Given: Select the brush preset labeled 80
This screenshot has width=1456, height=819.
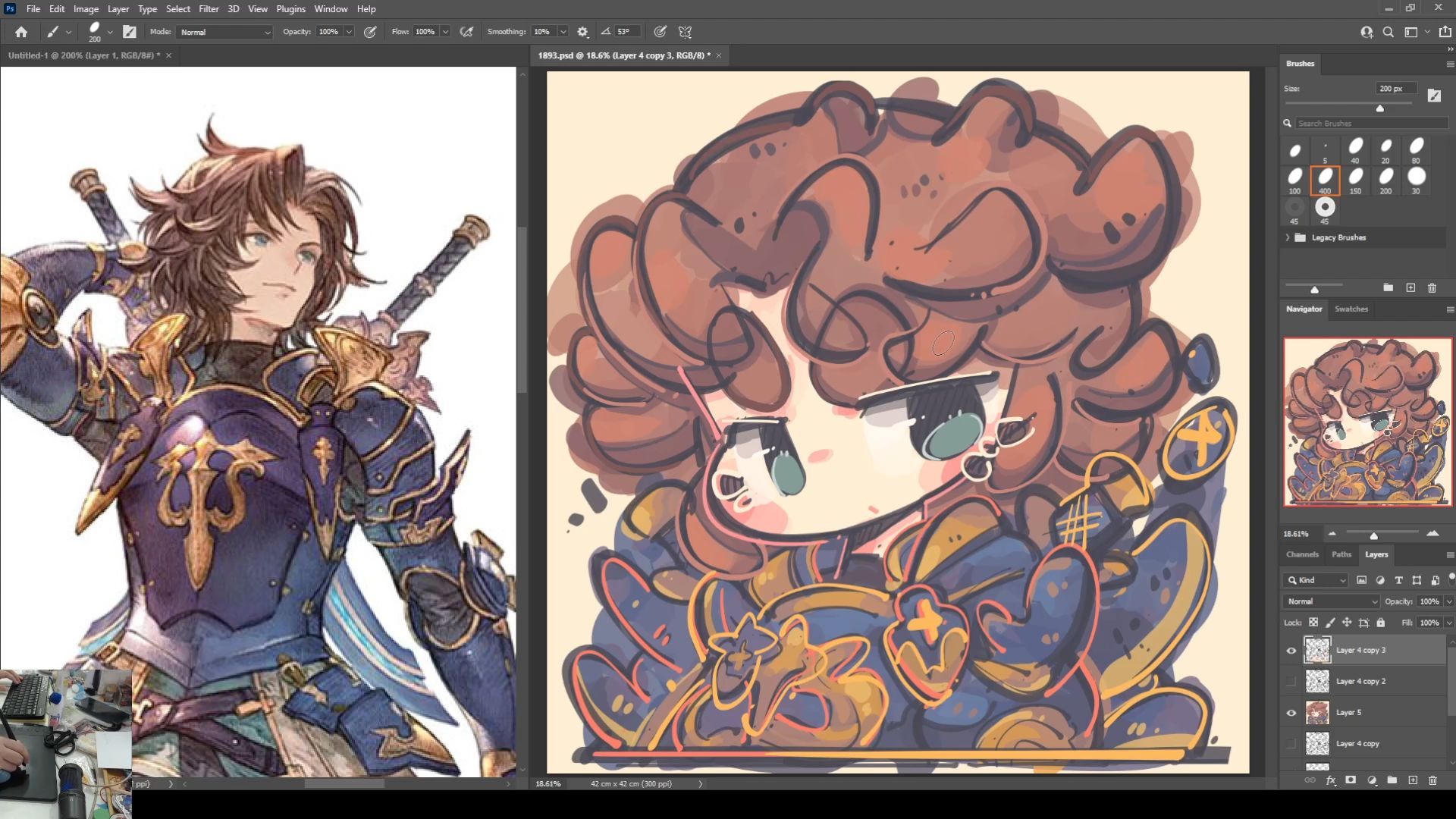Looking at the screenshot, I should (1416, 150).
